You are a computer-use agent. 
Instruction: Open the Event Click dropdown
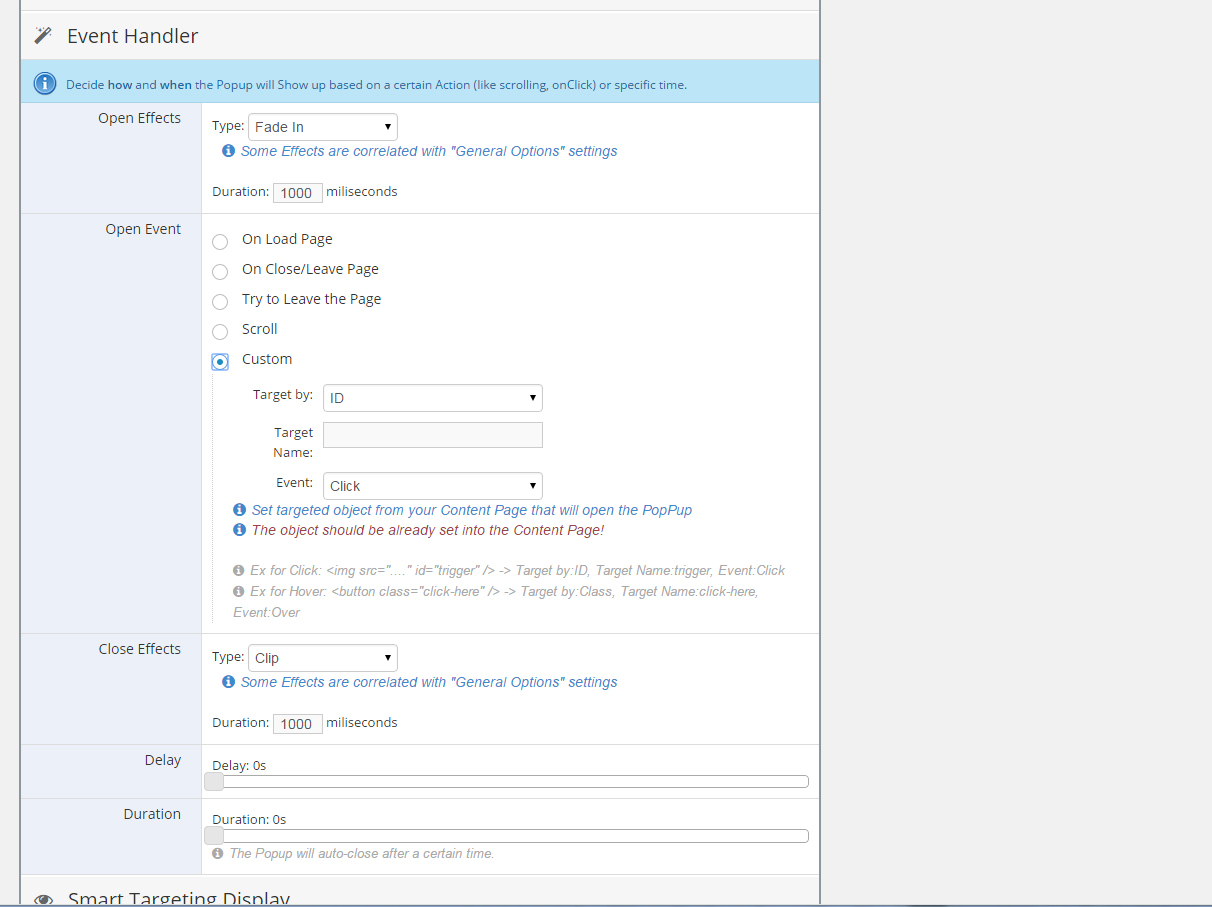432,486
